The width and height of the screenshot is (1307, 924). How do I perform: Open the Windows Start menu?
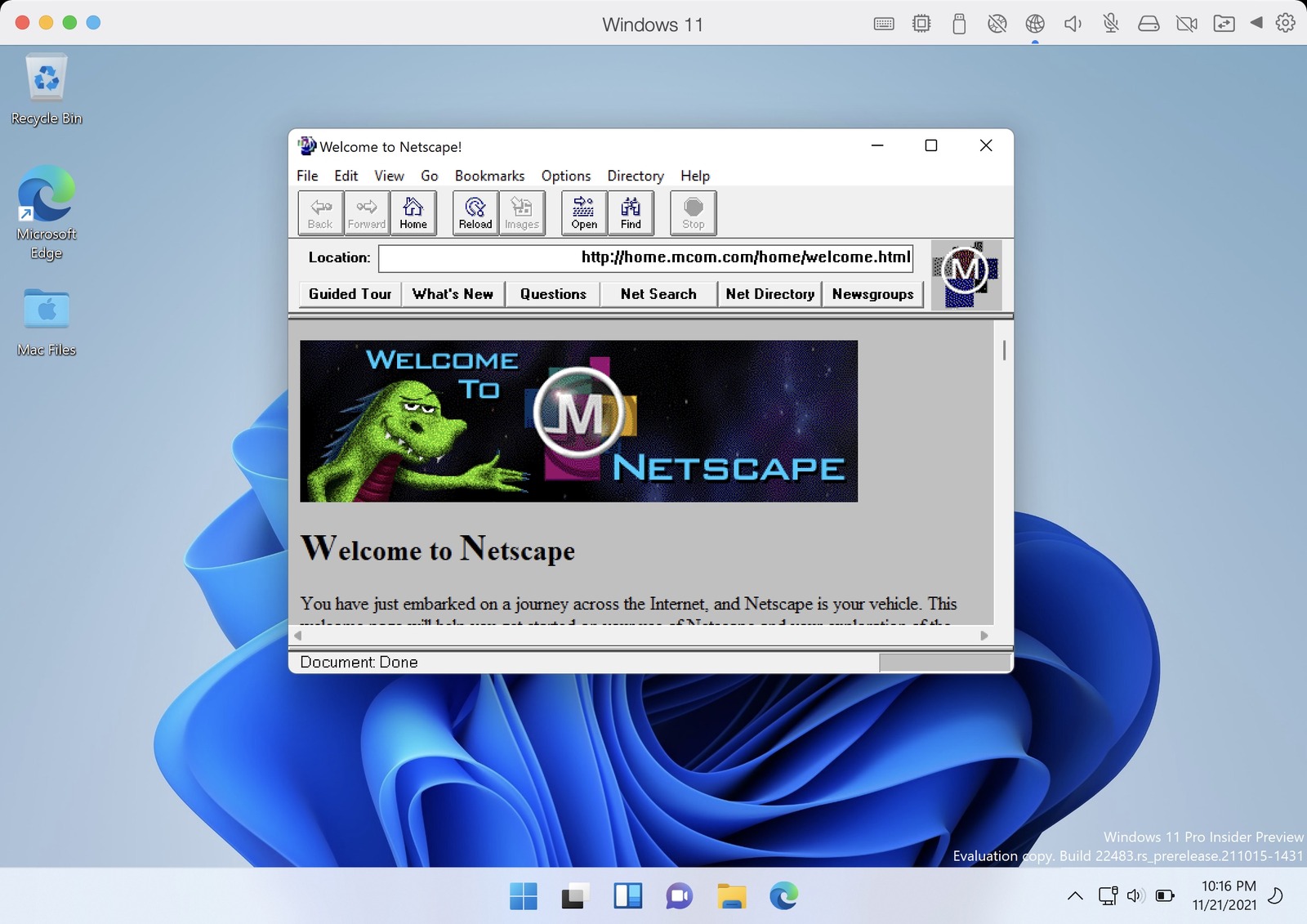pyautogui.click(x=524, y=896)
